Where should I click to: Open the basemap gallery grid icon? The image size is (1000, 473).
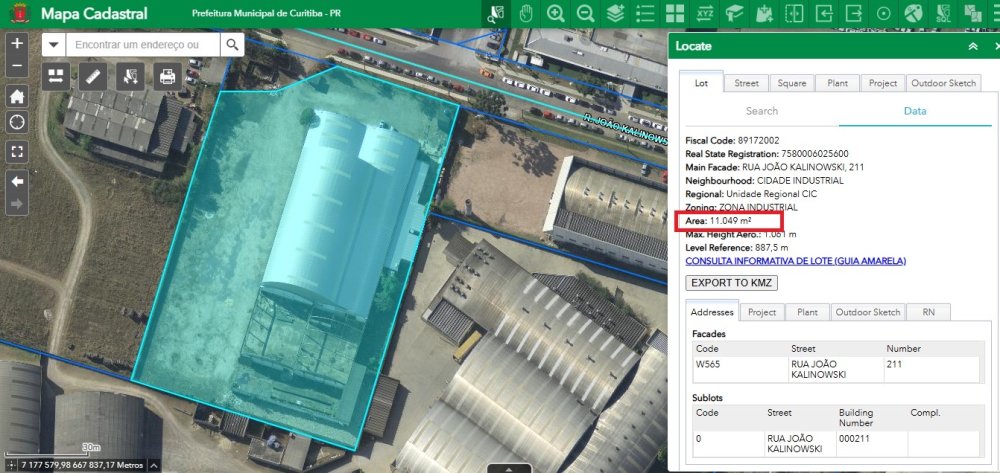click(x=675, y=14)
